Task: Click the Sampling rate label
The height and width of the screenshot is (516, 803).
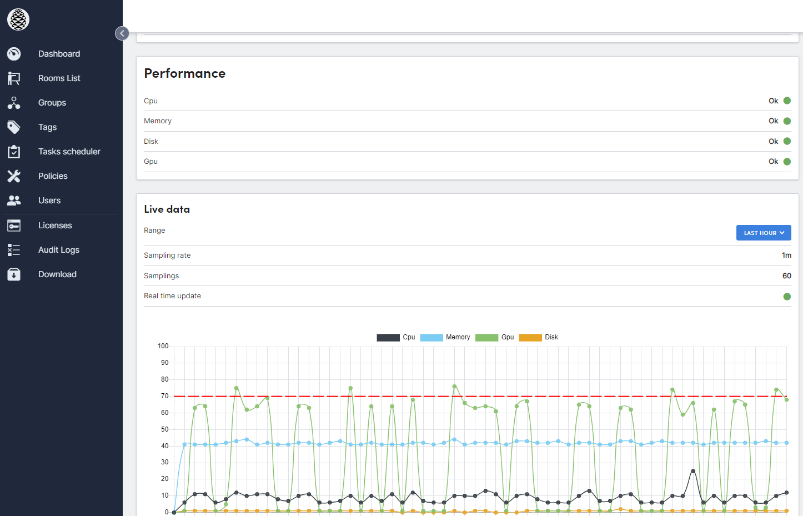Action: 167,255
